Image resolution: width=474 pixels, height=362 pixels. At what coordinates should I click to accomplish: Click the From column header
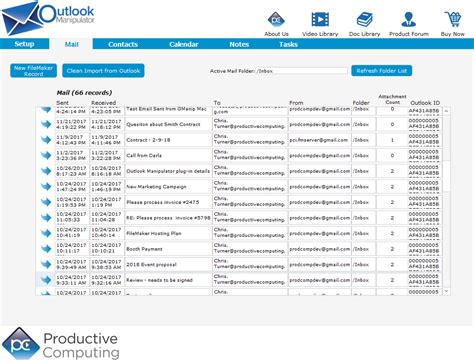point(296,103)
